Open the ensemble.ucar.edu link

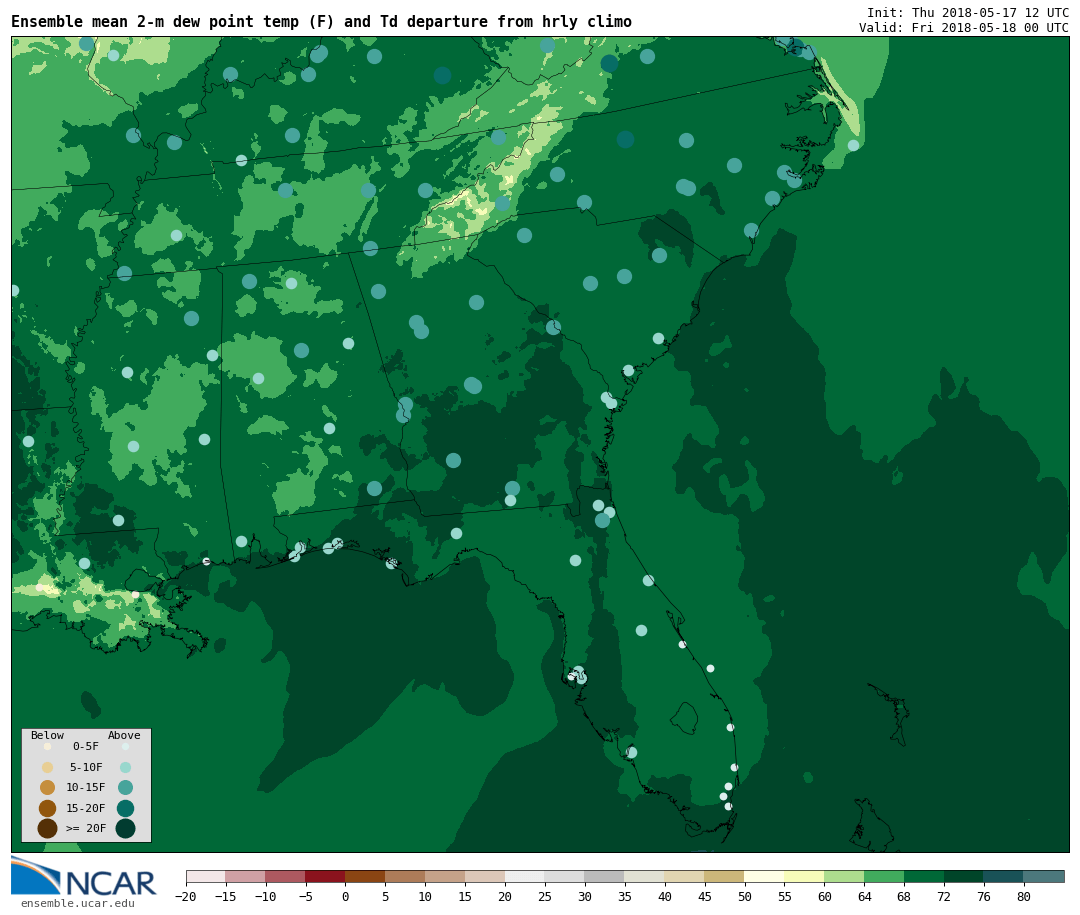[x=78, y=903]
